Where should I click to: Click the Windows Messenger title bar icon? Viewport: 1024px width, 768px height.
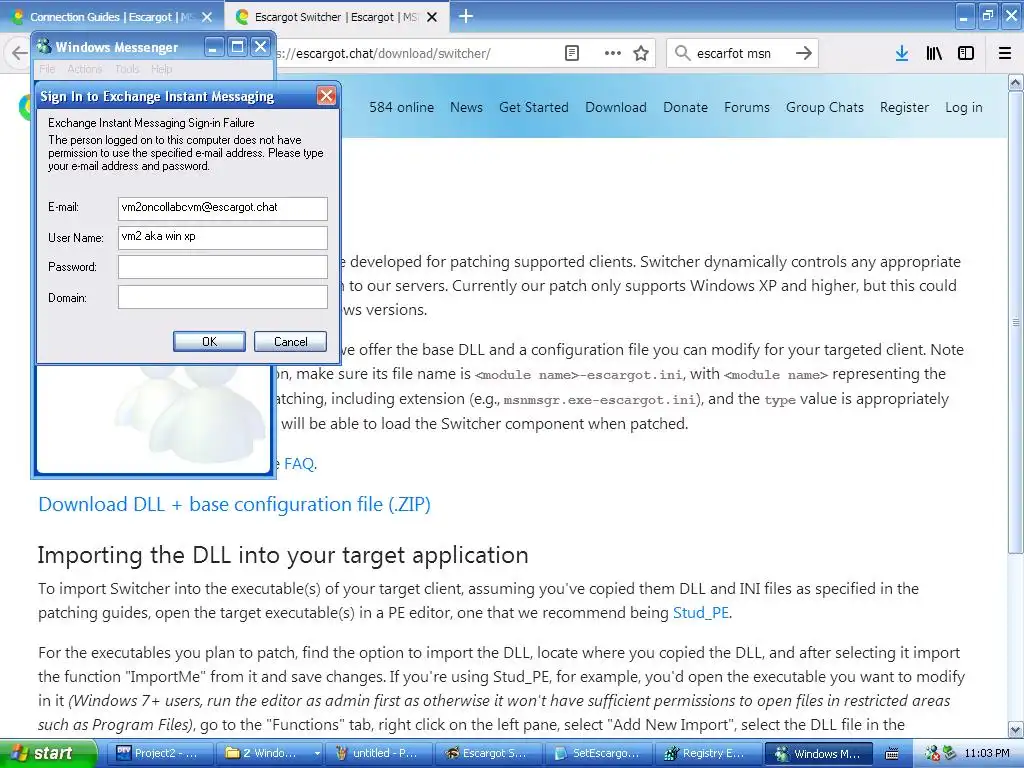coord(44,46)
